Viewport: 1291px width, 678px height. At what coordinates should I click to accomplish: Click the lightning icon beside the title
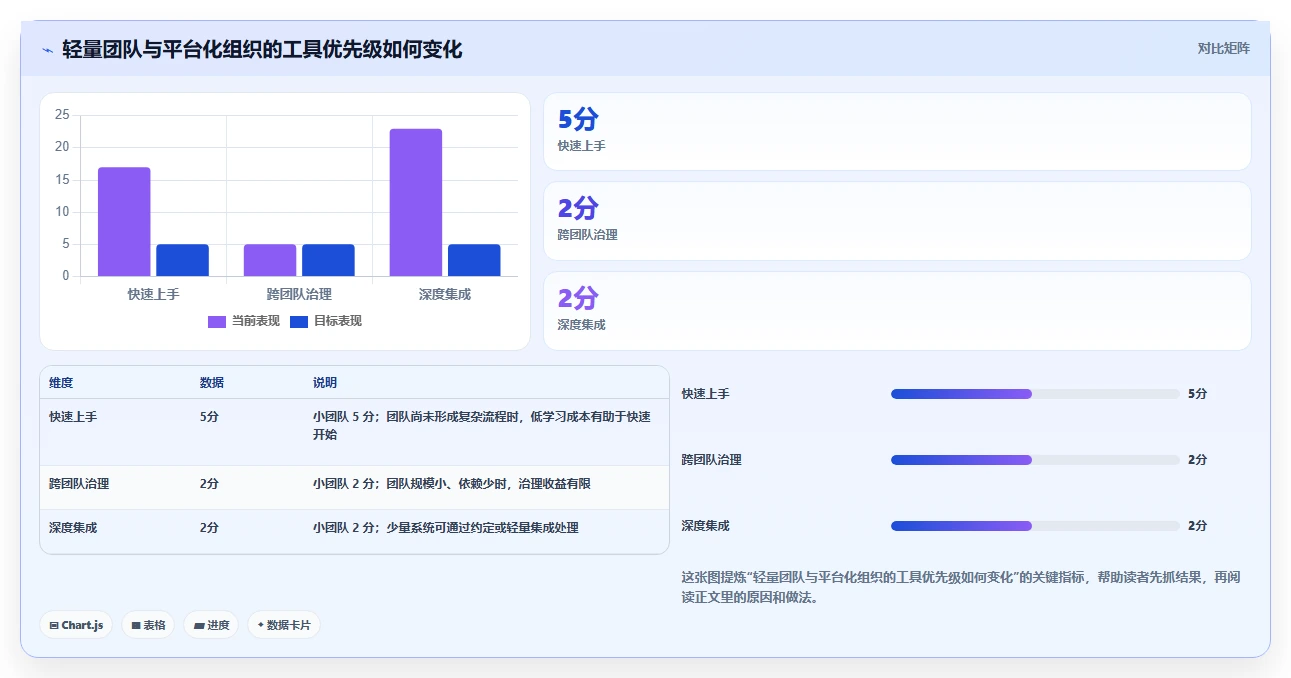coord(48,50)
